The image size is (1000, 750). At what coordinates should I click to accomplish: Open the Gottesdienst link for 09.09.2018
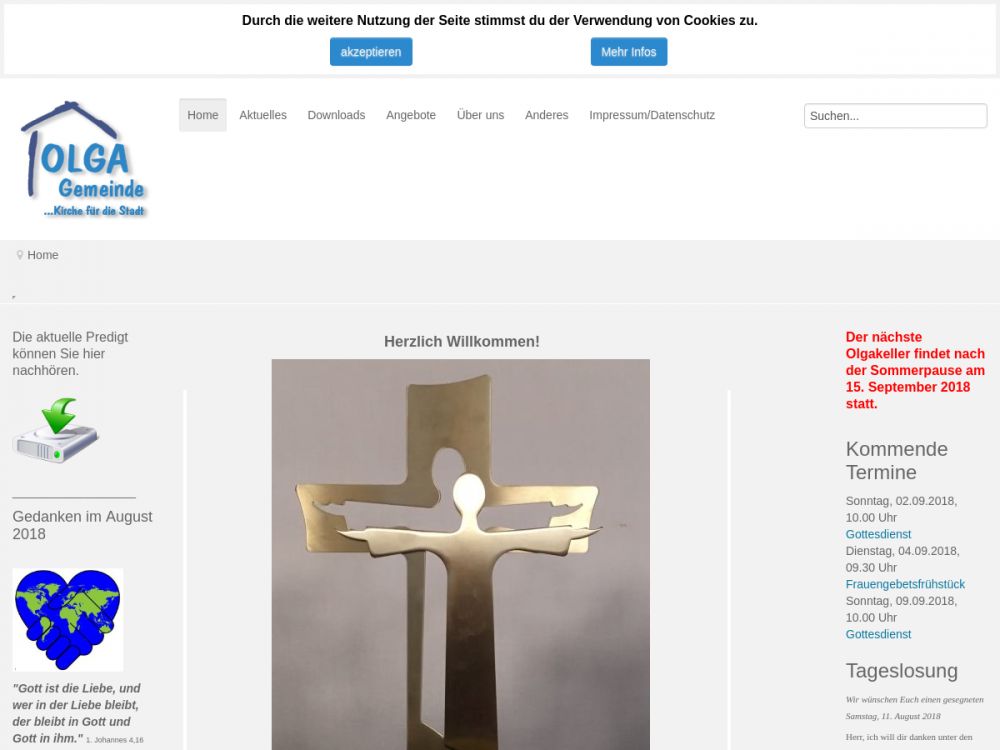pyautogui.click(x=878, y=634)
